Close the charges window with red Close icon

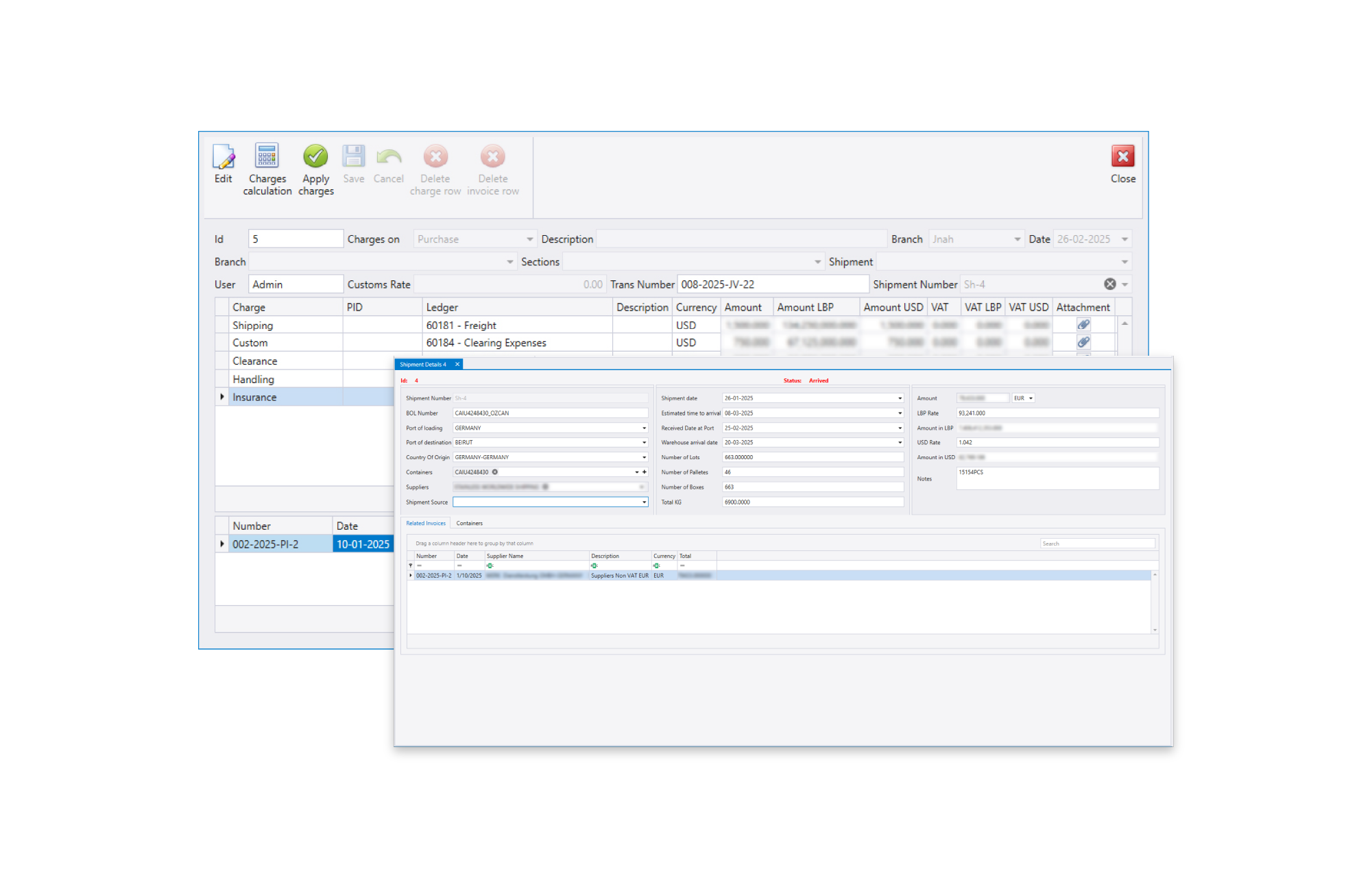pos(1123,156)
